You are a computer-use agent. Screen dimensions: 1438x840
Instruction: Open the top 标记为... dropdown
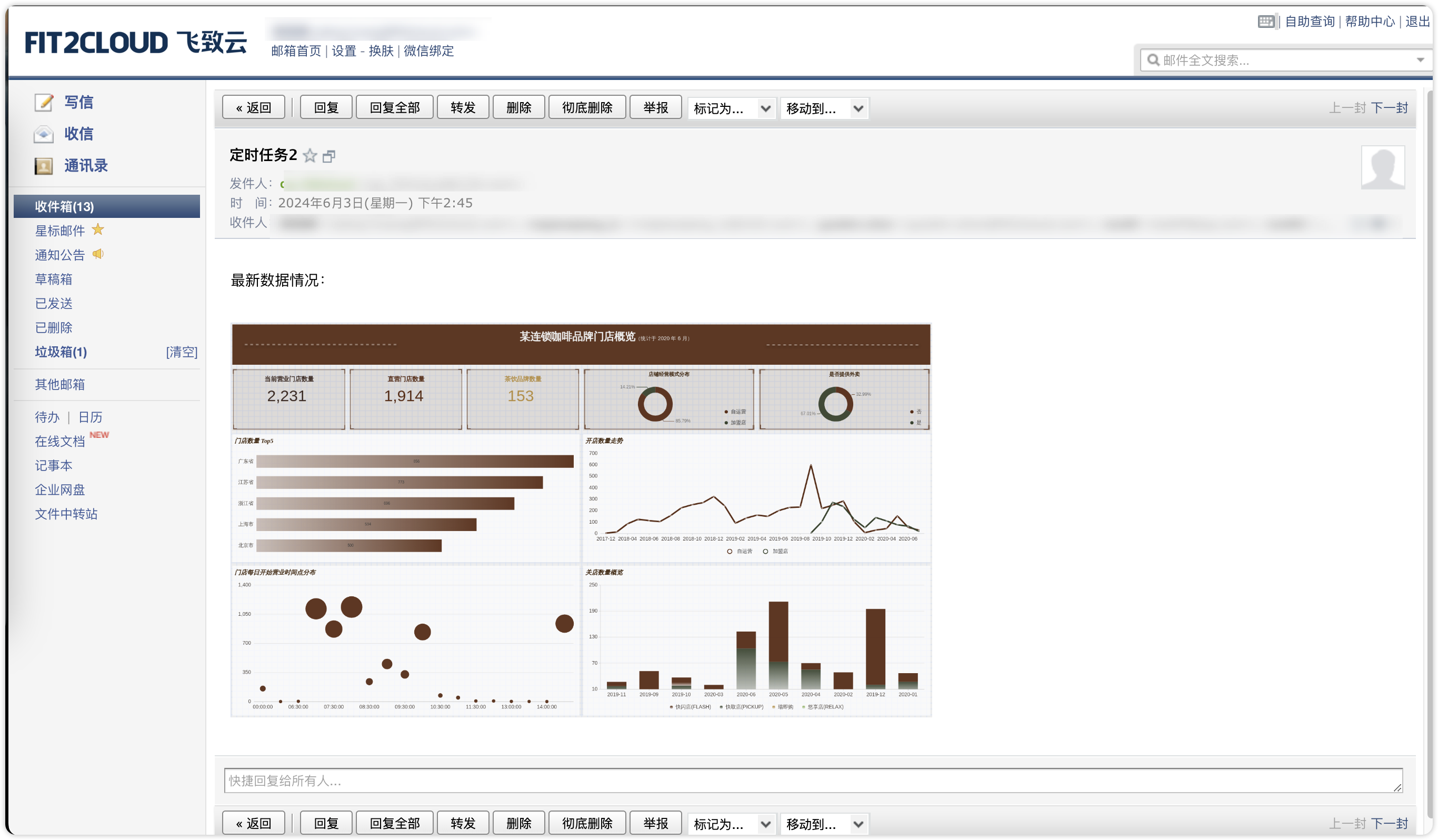[x=732, y=108]
